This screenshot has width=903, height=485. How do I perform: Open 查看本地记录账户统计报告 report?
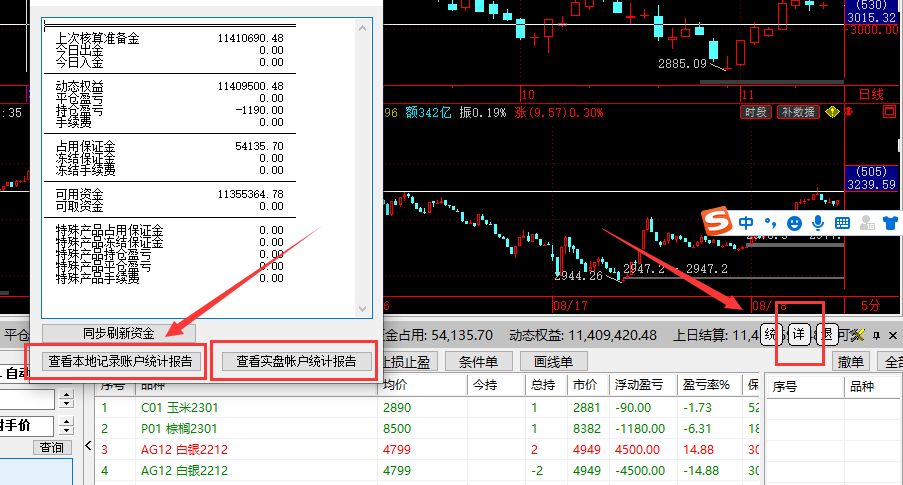pos(120,361)
